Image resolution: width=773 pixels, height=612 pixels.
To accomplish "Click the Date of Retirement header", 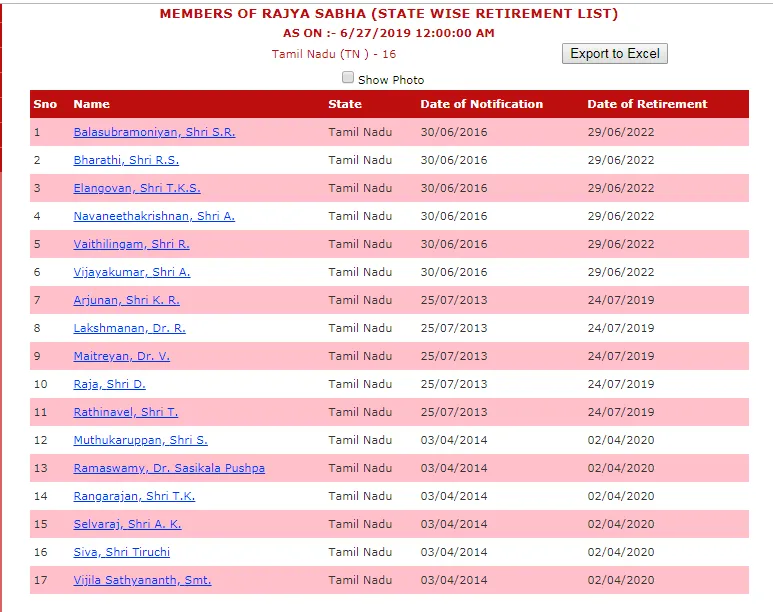I will [x=647, y=104].
